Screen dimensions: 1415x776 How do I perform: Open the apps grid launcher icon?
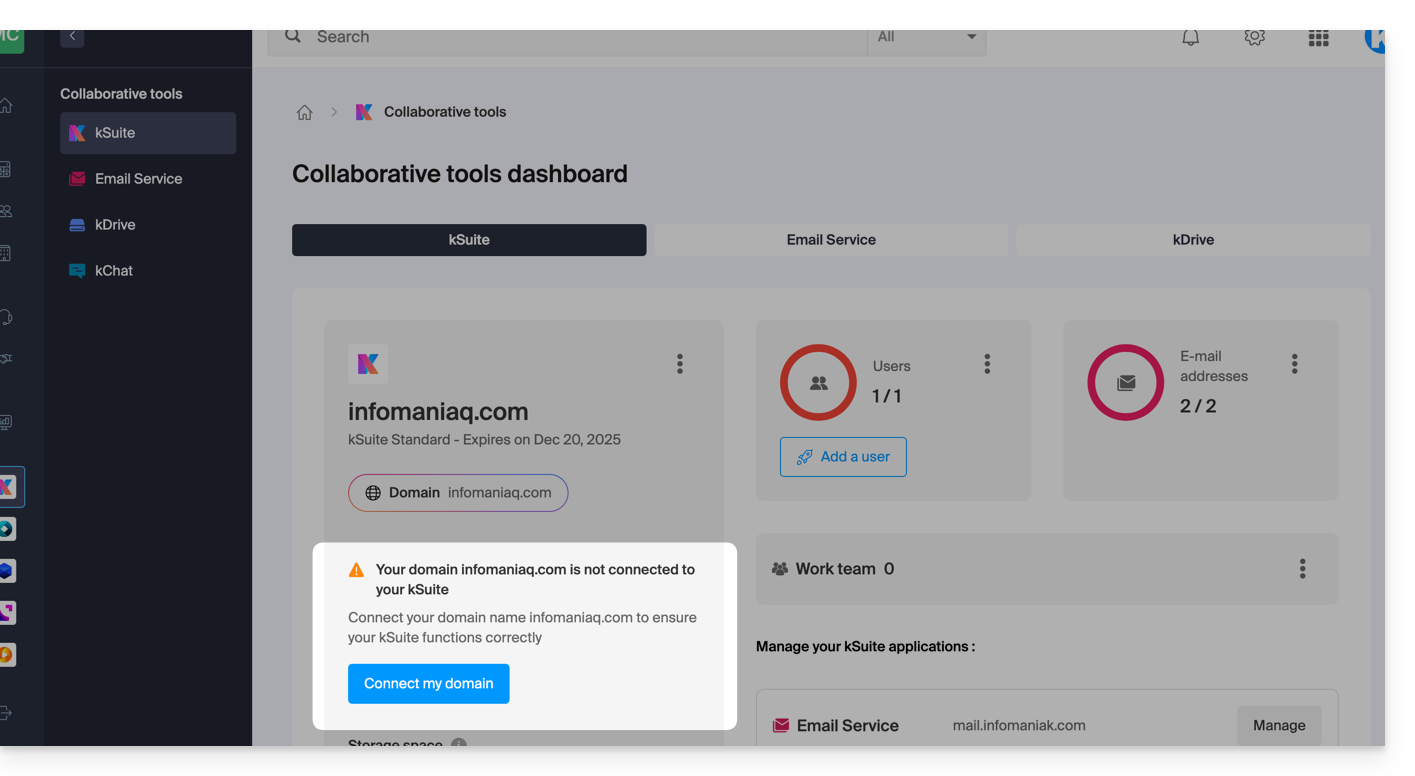click(x=1318, y=38)
